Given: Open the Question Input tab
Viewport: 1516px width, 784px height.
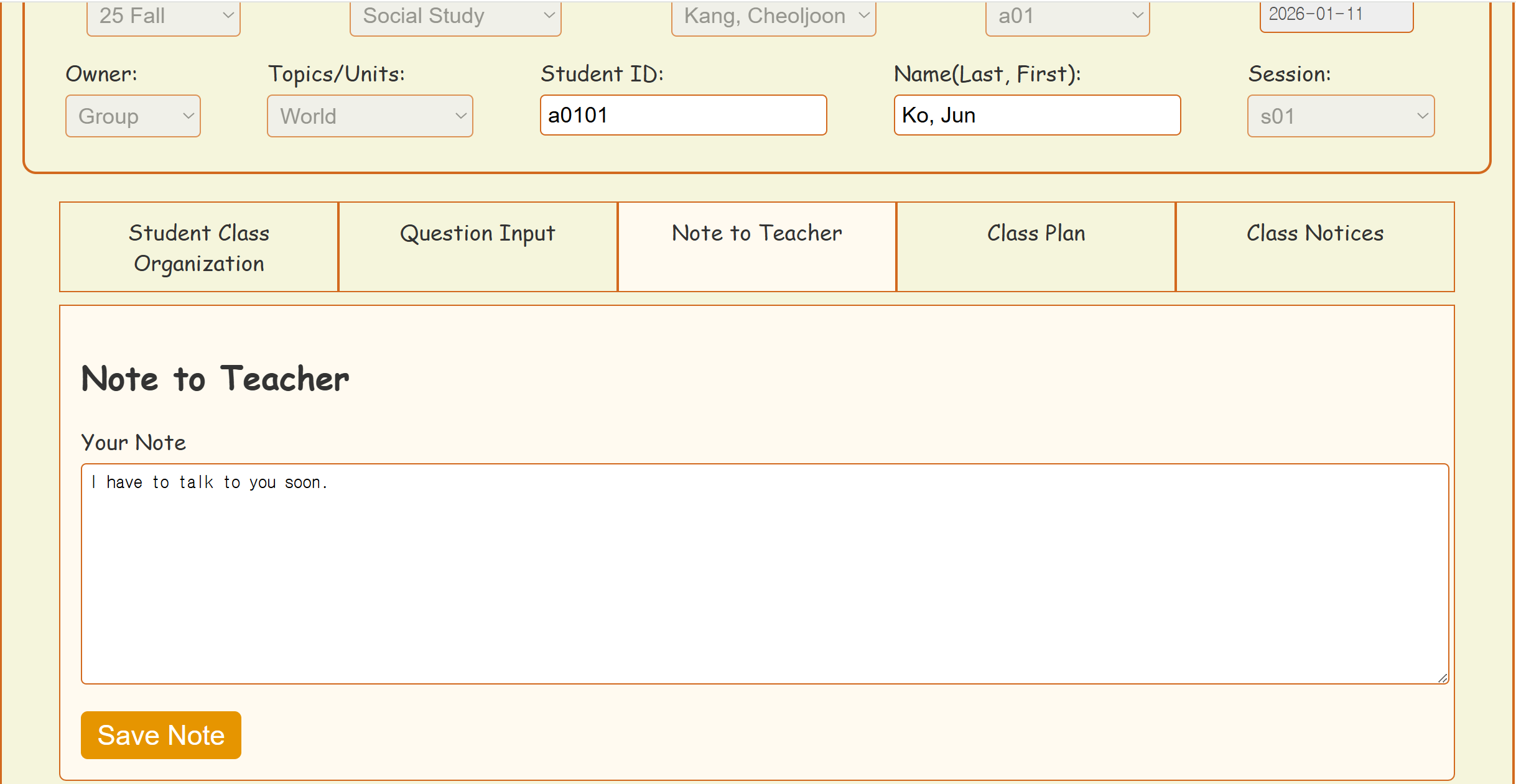Looking at the screenshot, I should [x=478, y=247].
